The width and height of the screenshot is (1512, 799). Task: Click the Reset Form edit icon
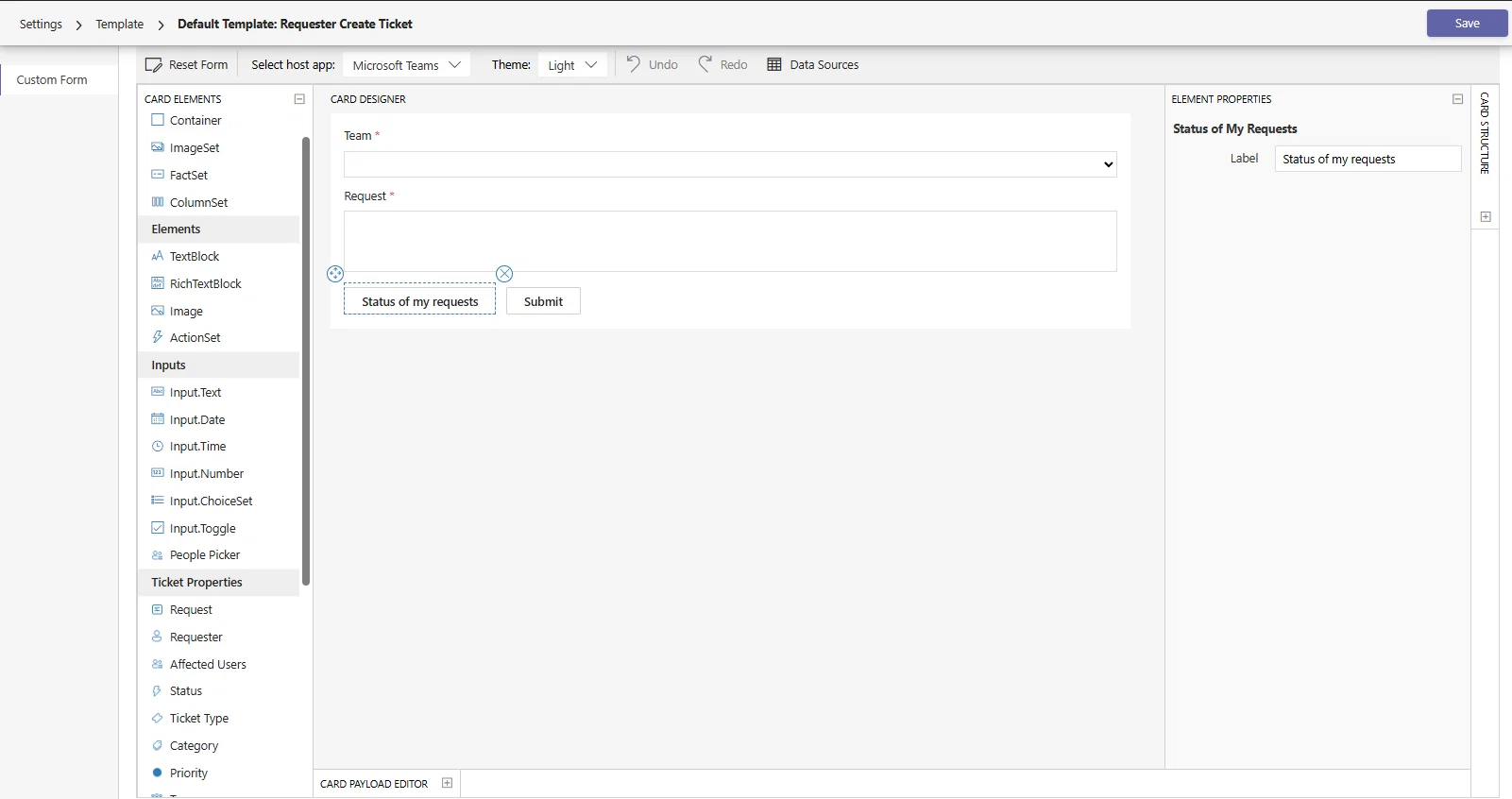pos(153,65)
